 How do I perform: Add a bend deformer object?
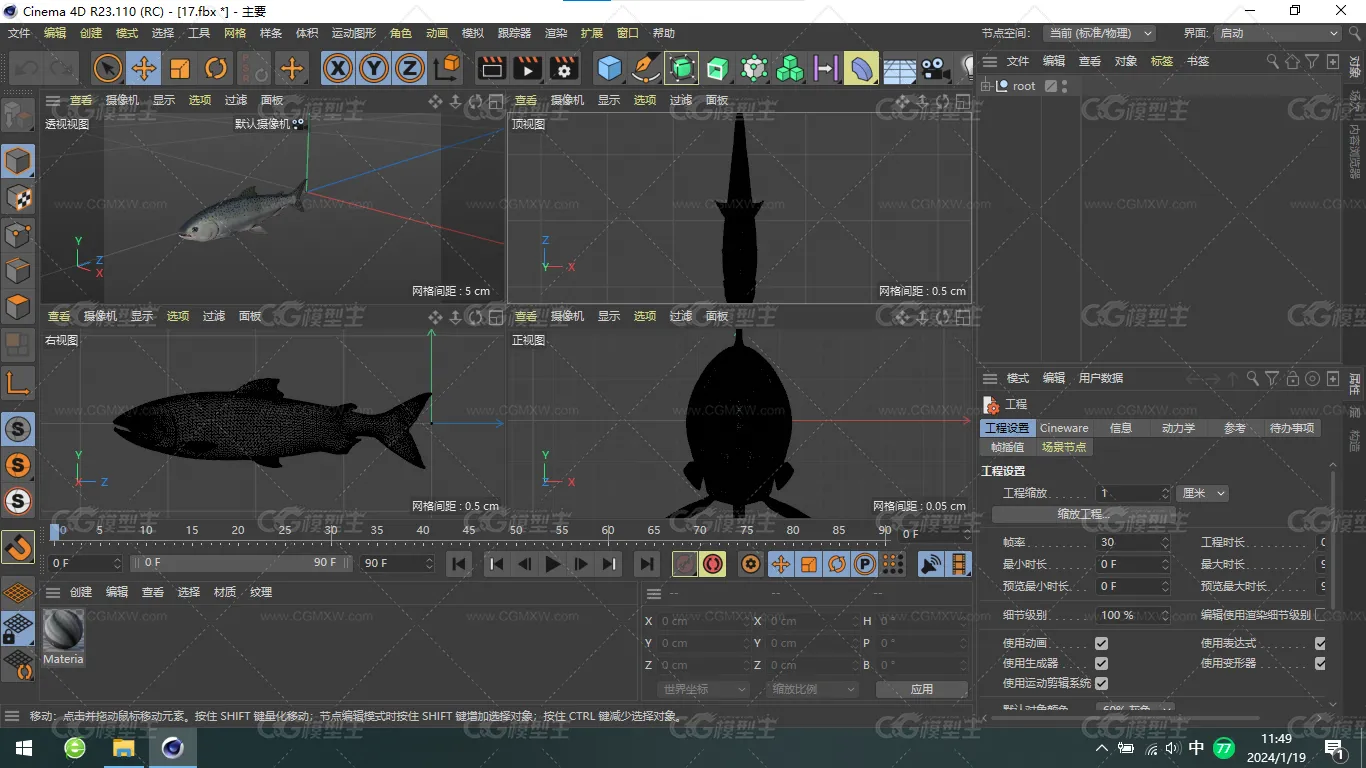click(x=861, y=68)
